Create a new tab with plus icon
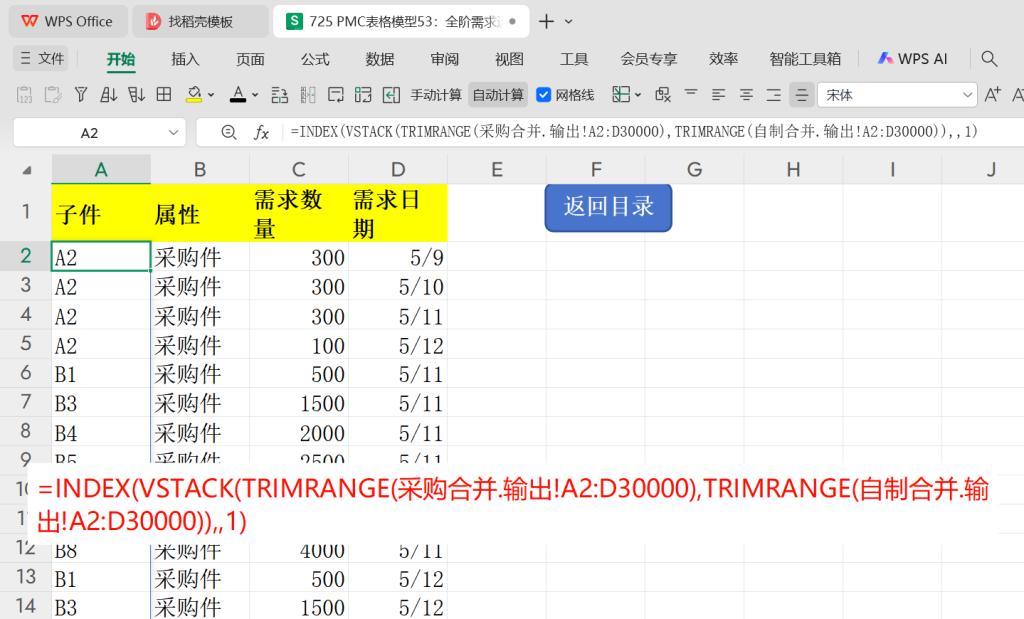Image resolution: width=1024 pixels, height=619 pixels. tap(546, 22)
